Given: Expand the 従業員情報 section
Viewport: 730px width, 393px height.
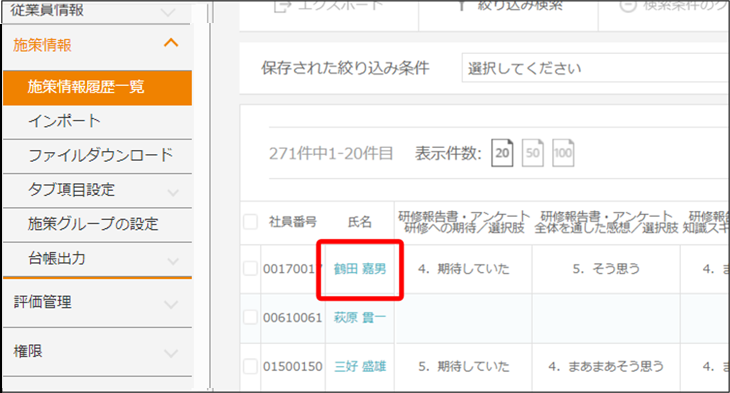Looking at the screenshot, I should tap(97, 11).
